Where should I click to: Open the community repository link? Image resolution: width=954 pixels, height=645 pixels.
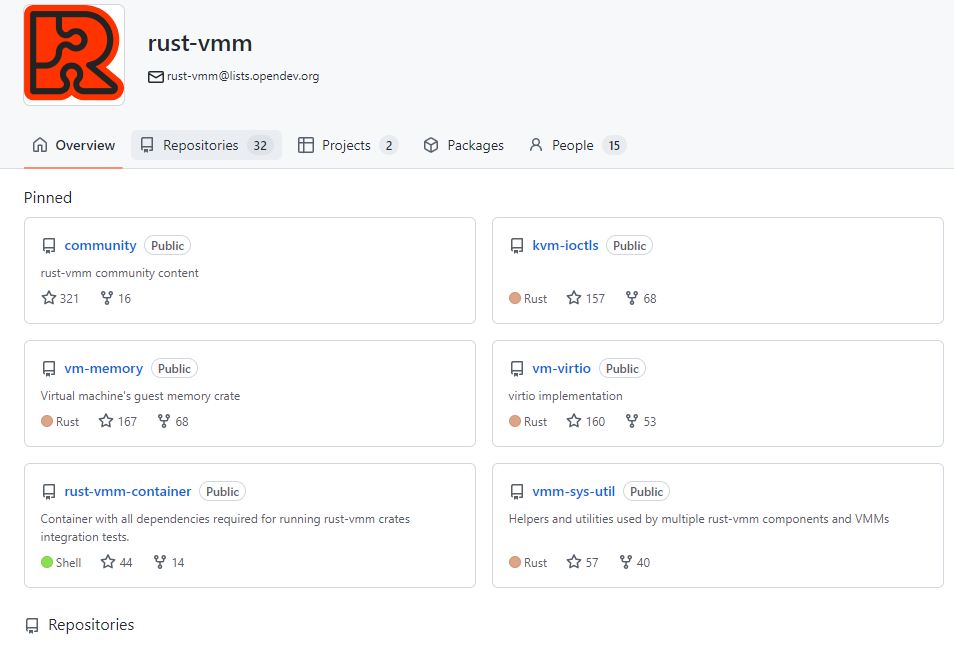coord(100,245)
